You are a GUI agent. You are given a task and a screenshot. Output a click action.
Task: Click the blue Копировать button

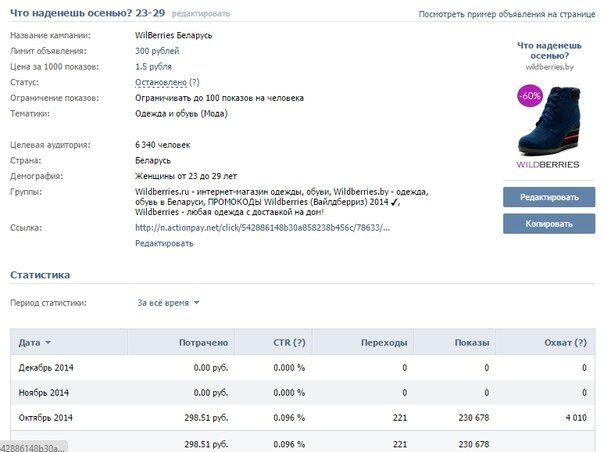click(x=549, y=224)
